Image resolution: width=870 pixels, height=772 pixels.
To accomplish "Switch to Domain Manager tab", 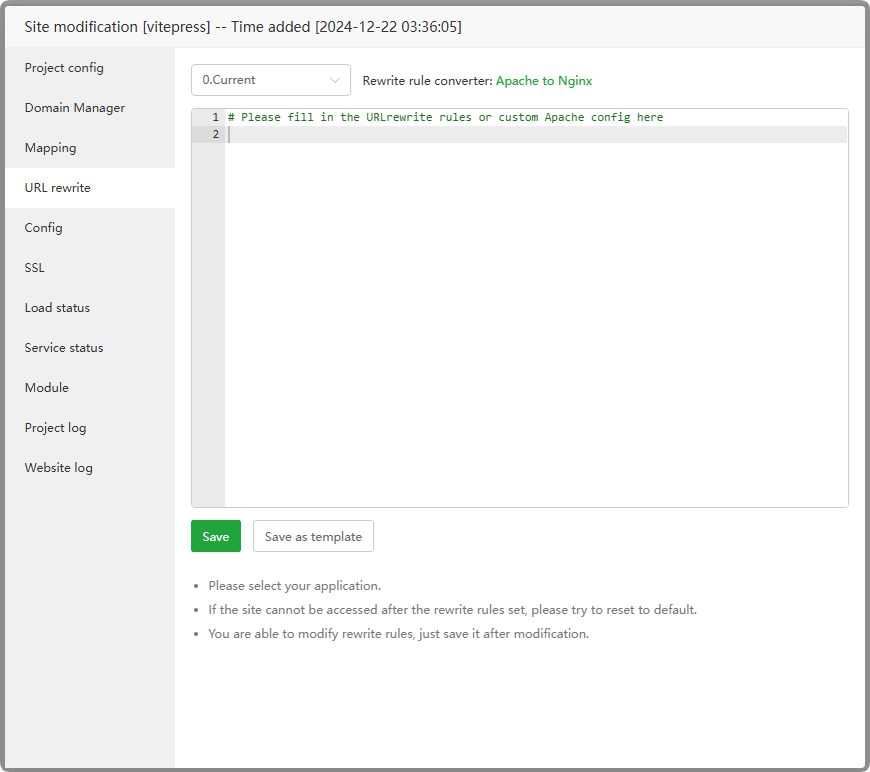I will 75,108.
